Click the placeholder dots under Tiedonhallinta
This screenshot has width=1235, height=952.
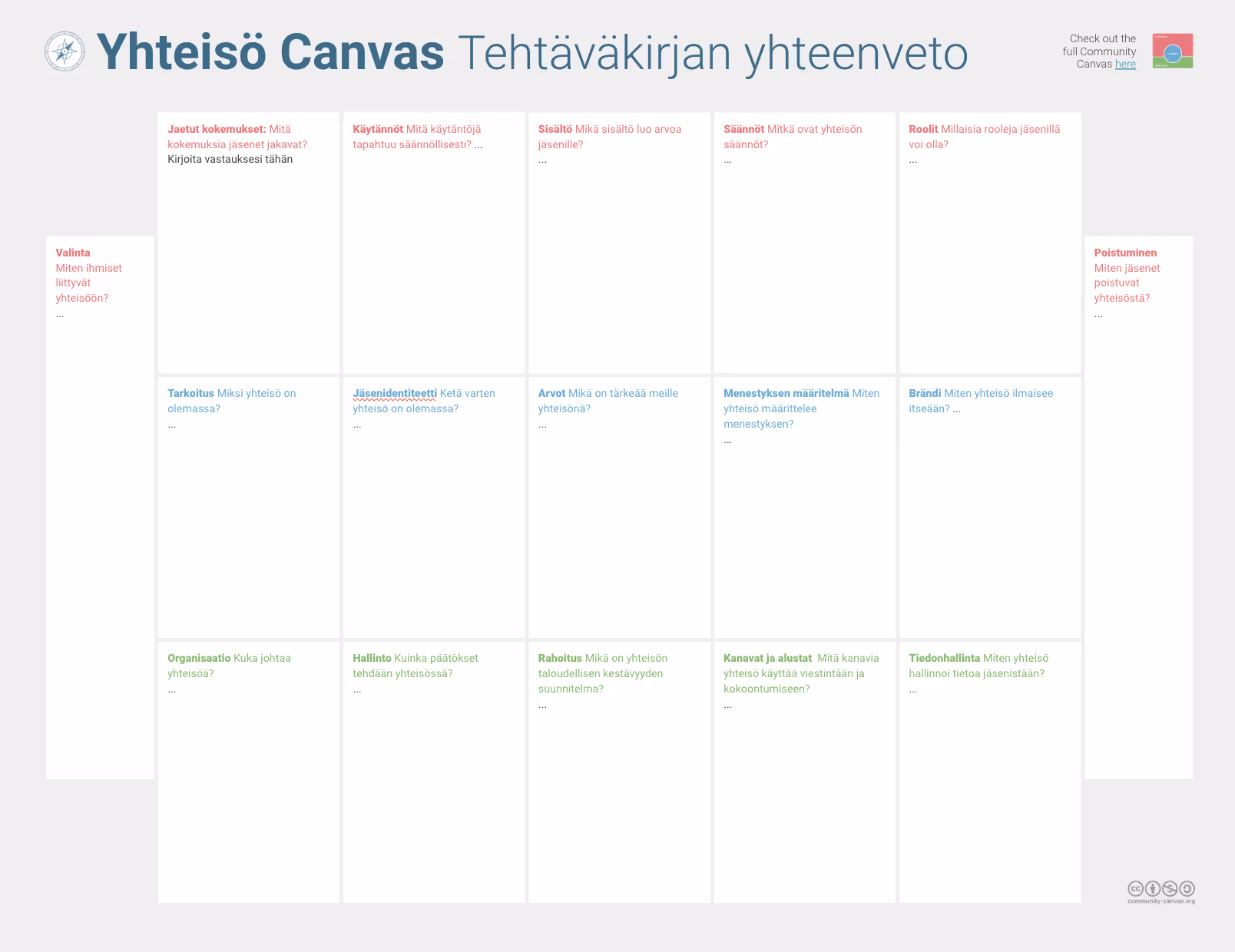(913, 690)
